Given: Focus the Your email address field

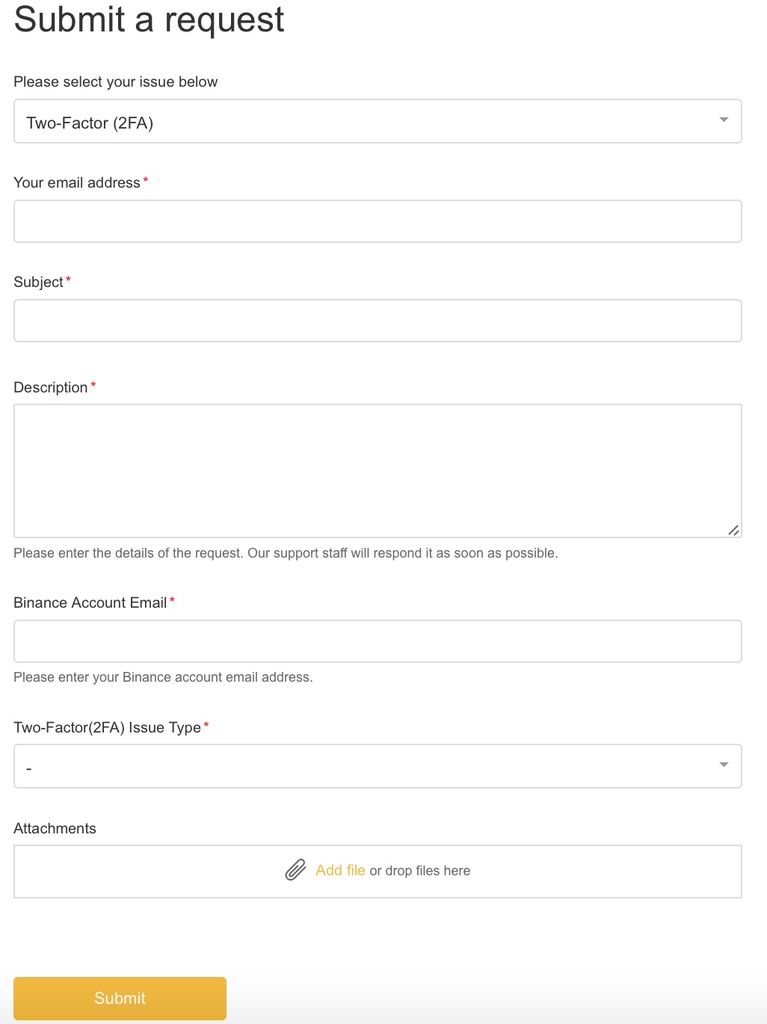Looking at the screenshot, I should click(378, 221).
